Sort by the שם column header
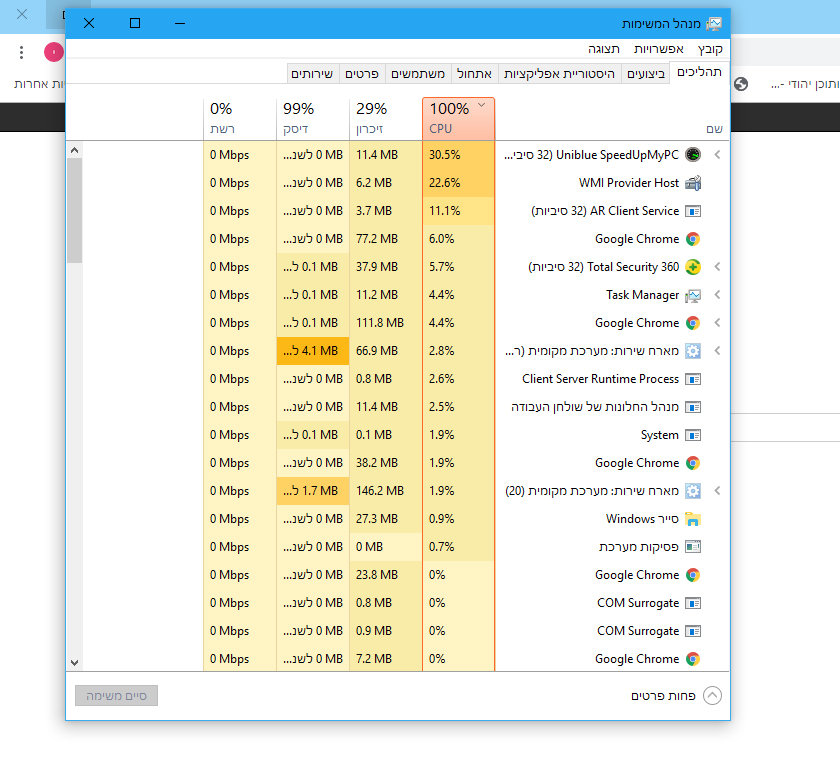This screenshot has width=840, height=776. pos(612,119)
